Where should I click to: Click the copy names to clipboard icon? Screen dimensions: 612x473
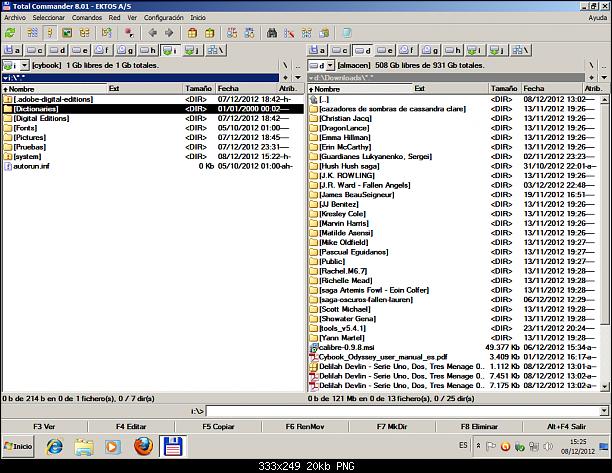click(x=324, y=33)
